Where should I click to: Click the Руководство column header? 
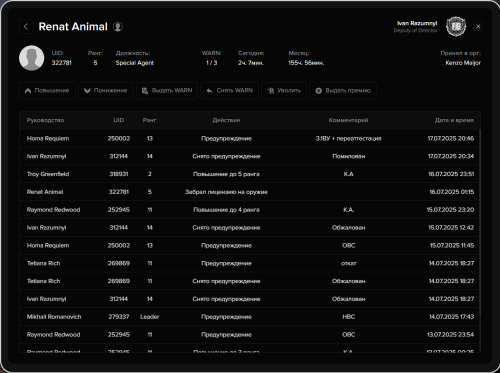click(45, 120)
